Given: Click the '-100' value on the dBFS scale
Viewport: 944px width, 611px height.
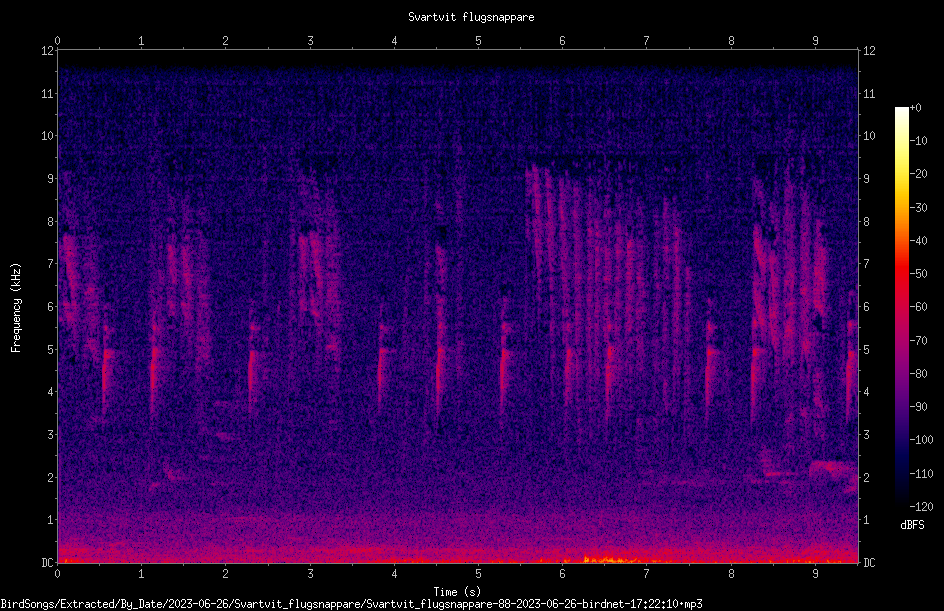Looking at the screenshot, I should (921, 440).
